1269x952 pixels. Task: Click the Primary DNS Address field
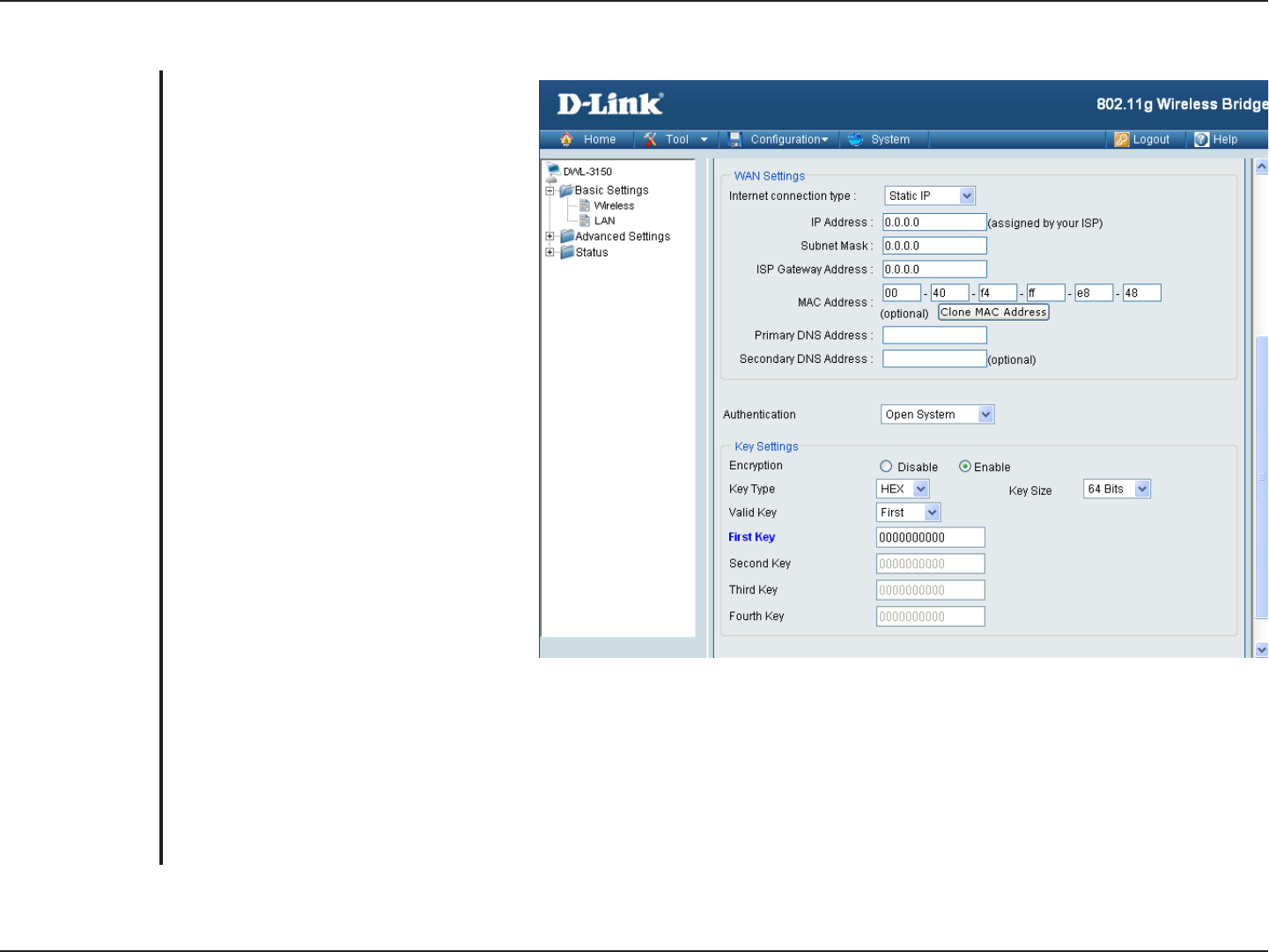pyautogui.click(x=934, y=335)
